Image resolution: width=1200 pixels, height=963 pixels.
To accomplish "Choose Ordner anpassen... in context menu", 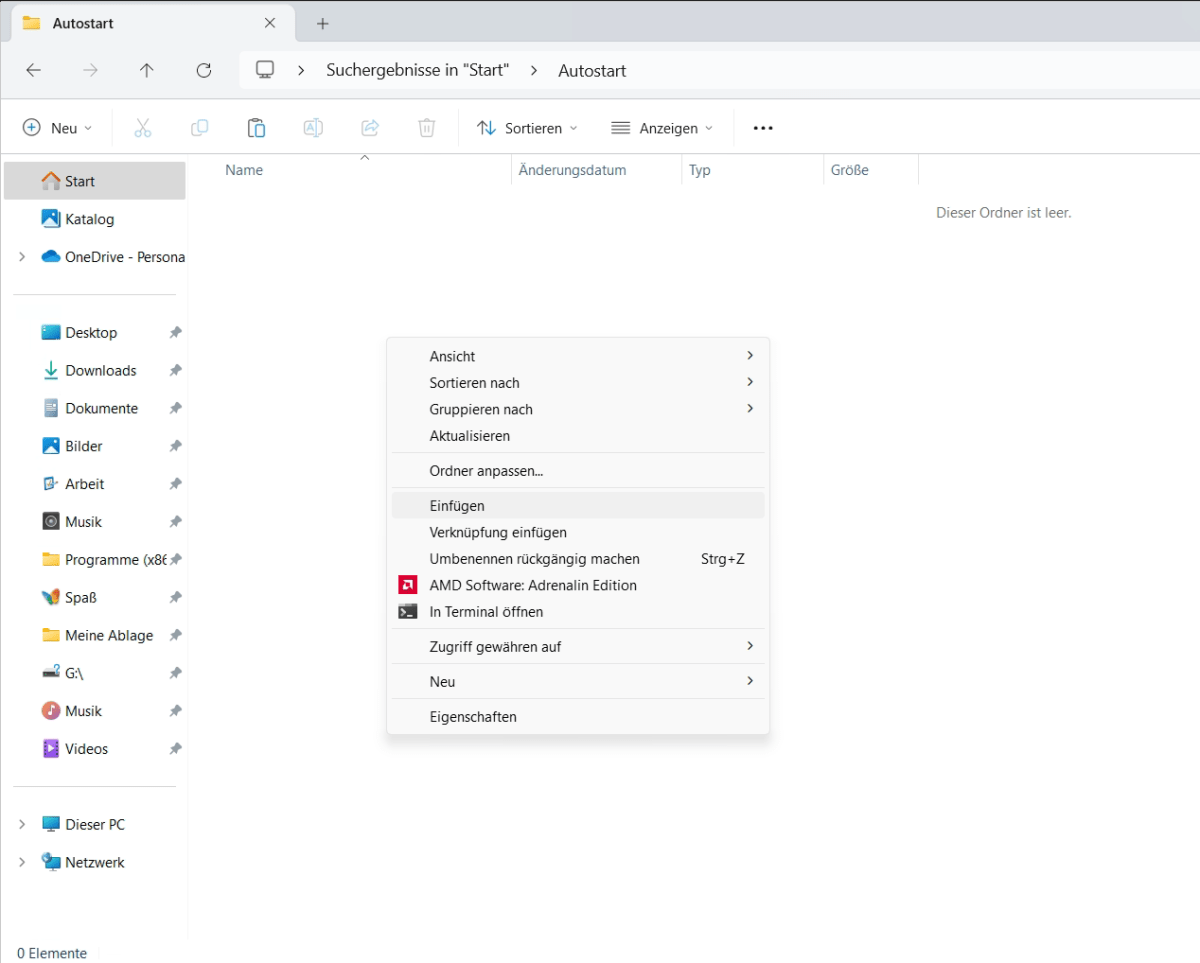I will [578, 471].
